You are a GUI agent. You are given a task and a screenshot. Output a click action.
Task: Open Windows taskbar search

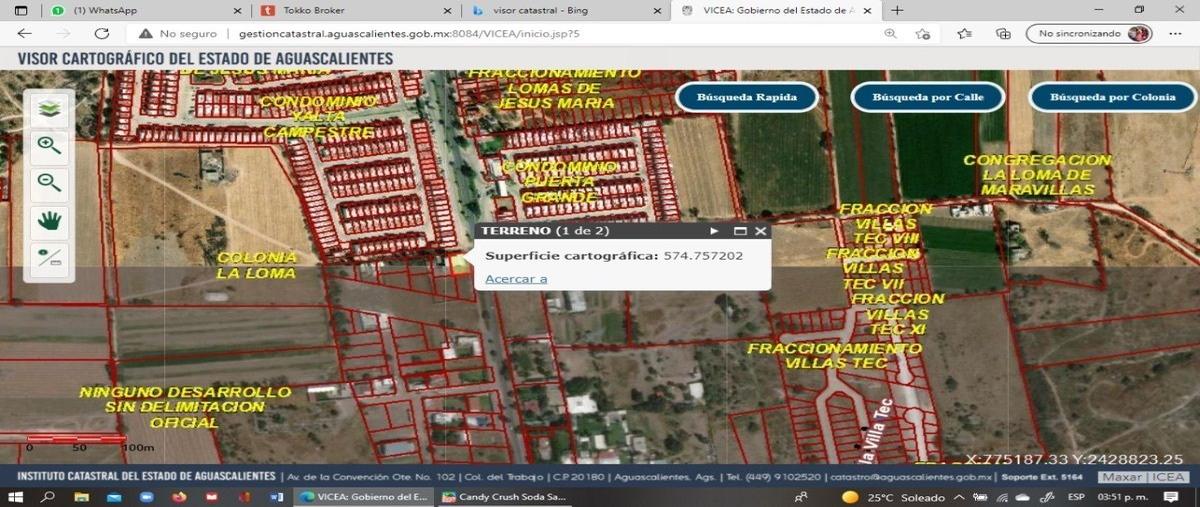pos(47,497)
